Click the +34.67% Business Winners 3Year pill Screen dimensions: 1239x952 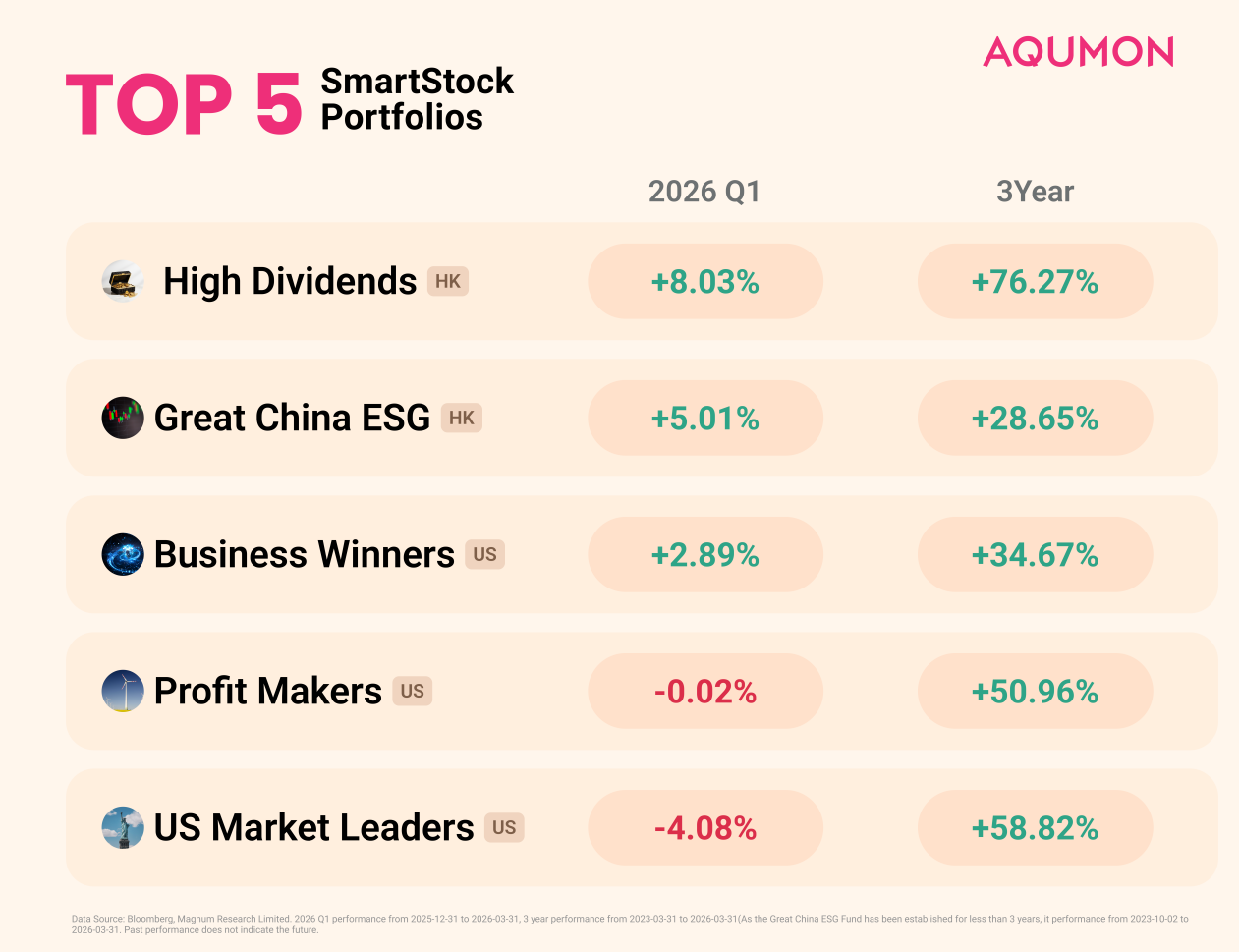coord(1035,555)
